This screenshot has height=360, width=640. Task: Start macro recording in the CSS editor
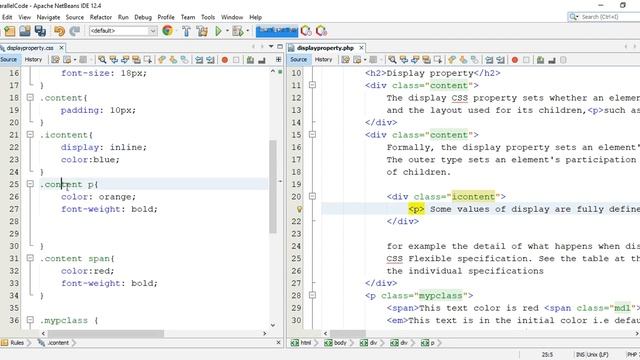pyautogui.click(x=224, y=60)
